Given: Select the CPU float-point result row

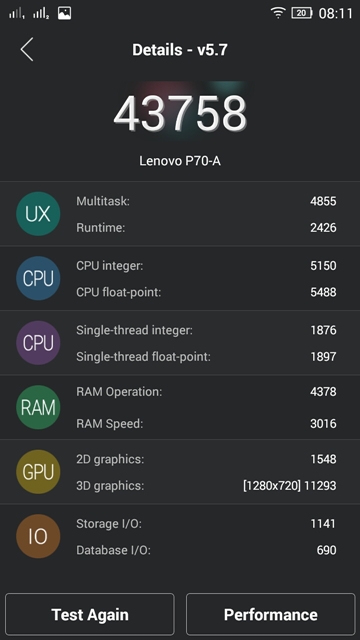Looking at the screenshot, I should (206, 292).
